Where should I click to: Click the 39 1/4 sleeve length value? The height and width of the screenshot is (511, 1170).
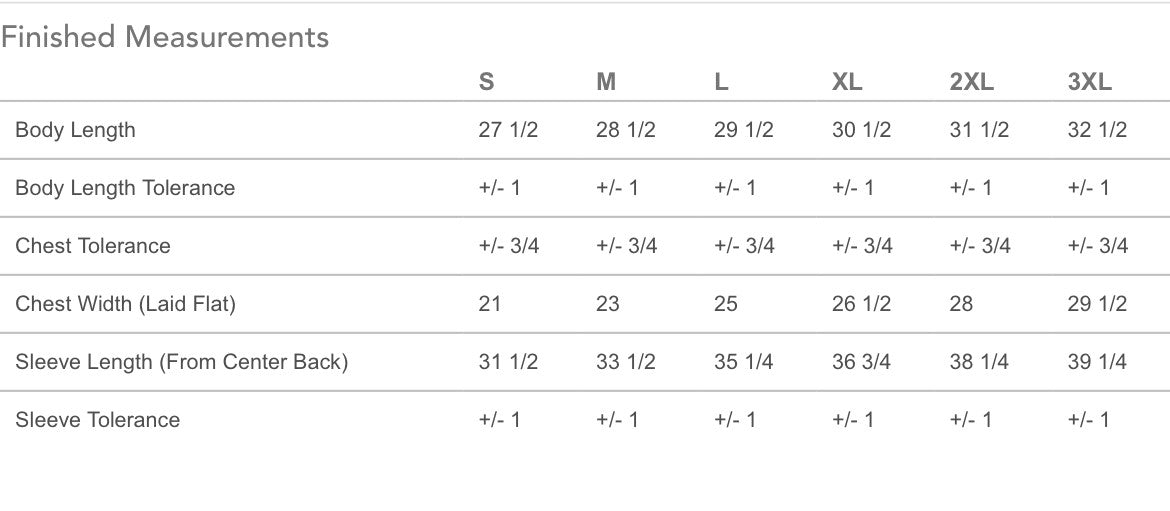tap(1097, 362)
